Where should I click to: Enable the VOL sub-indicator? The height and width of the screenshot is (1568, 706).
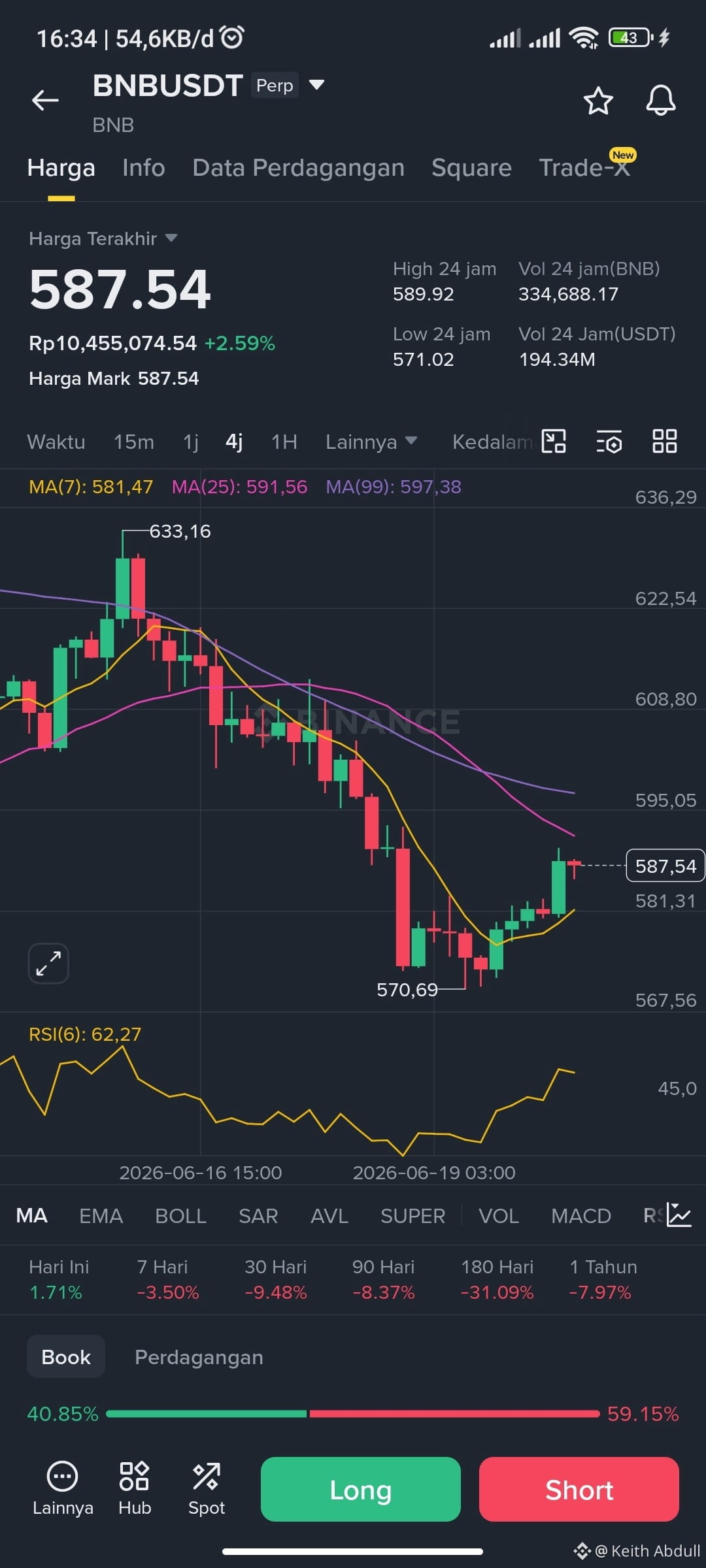point(499,1216)
